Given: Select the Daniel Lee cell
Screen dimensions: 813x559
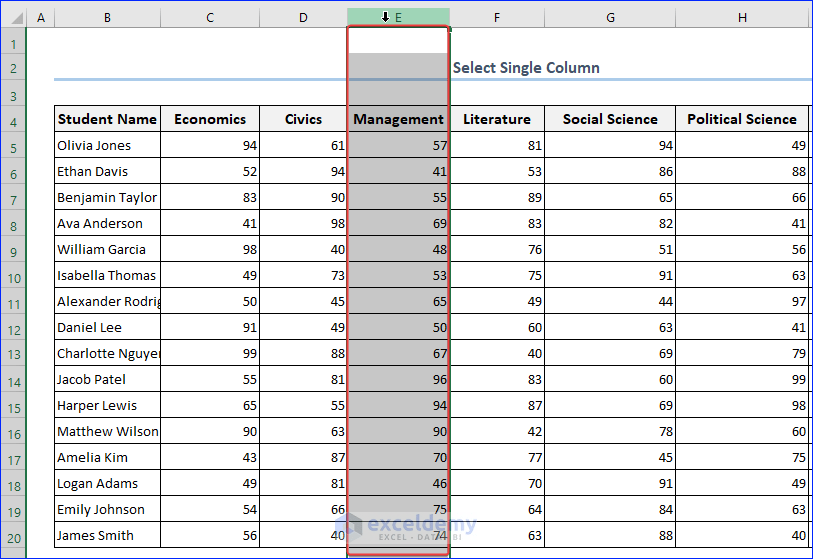Looking at the screenshot, I should [x=107, y=327].
